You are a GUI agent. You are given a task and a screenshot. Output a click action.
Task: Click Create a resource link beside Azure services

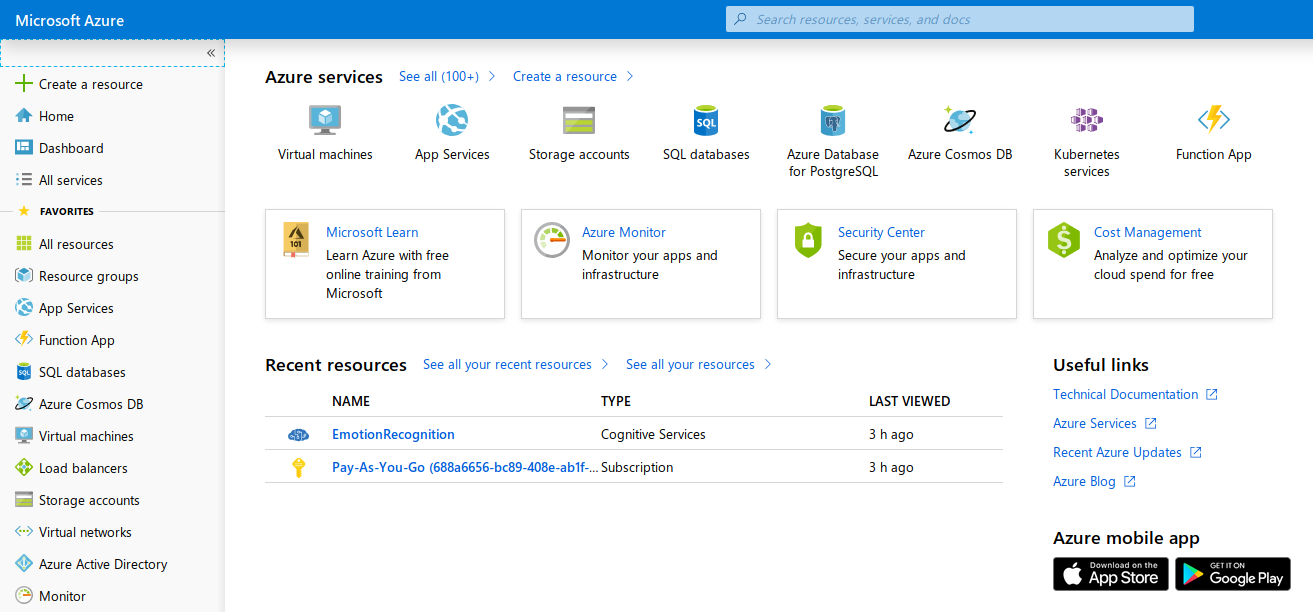tap(565, 76)
